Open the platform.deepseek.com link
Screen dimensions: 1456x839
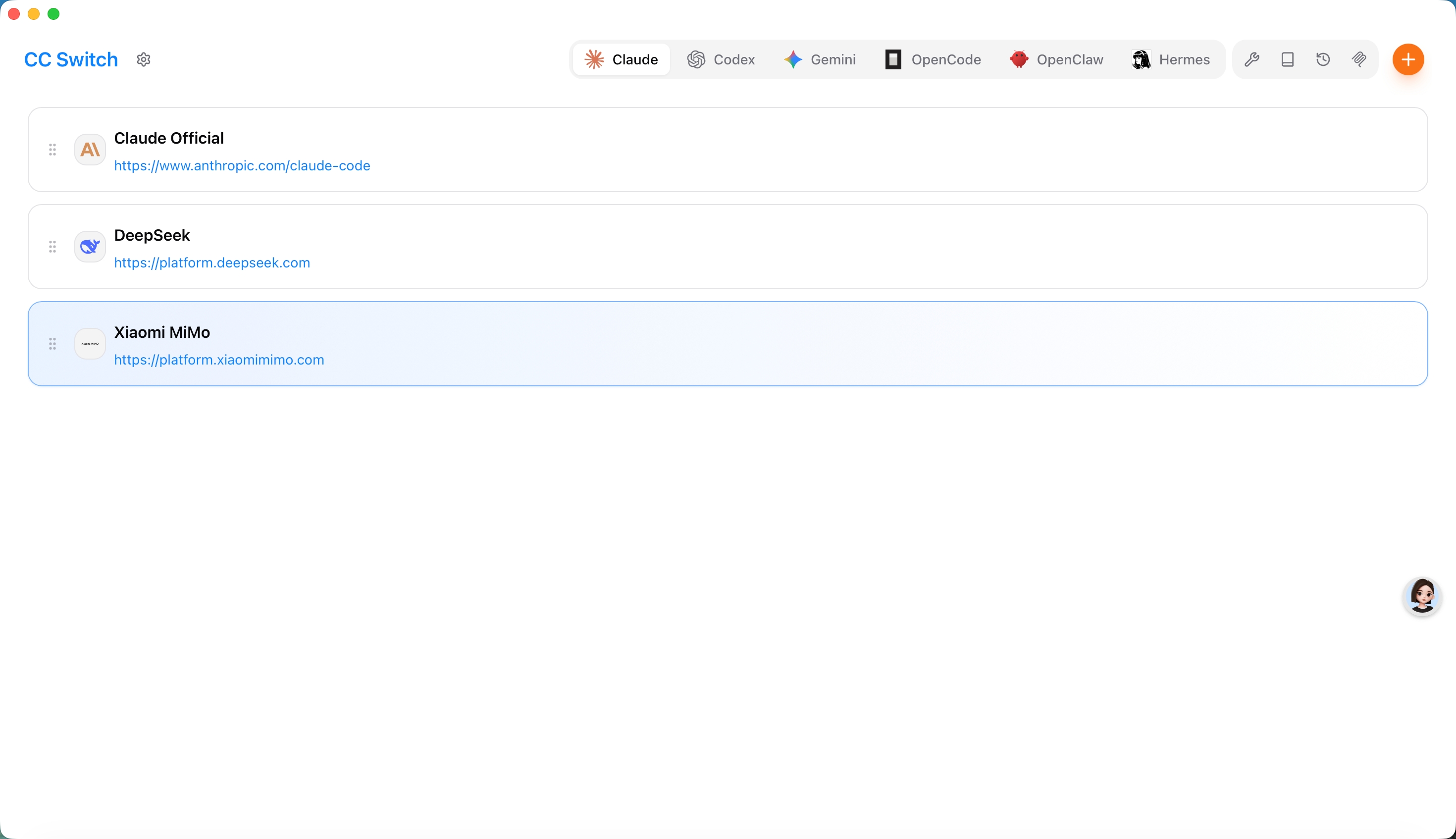coord(212,263)
